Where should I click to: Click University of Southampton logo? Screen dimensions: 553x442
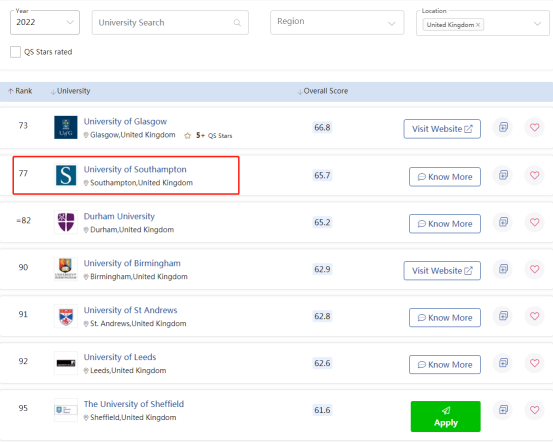click(66, 175)
